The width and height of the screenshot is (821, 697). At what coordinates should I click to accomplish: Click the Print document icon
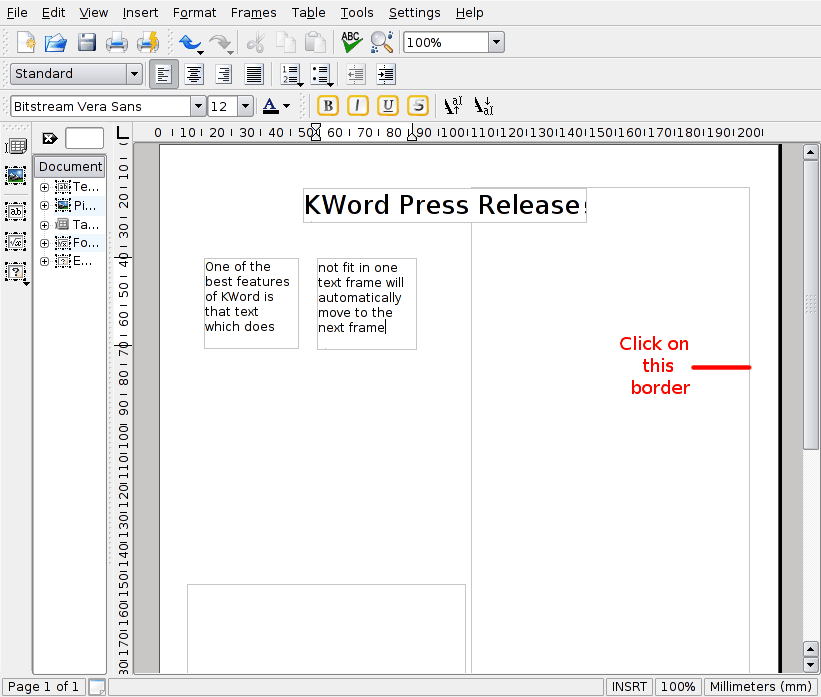tap(118, 42)
